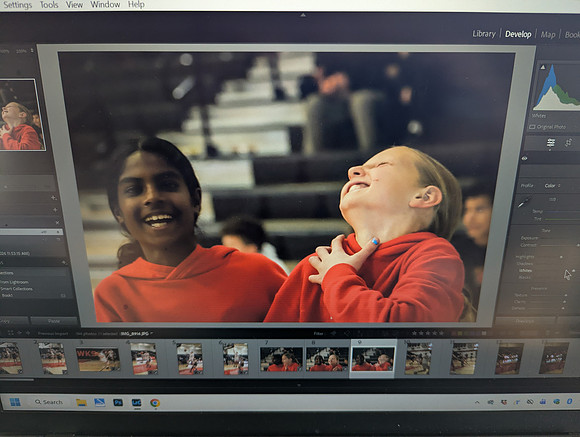580x437 pixels.
Task: Click the Whites slider handle
Action: click(x=573, y=271)
